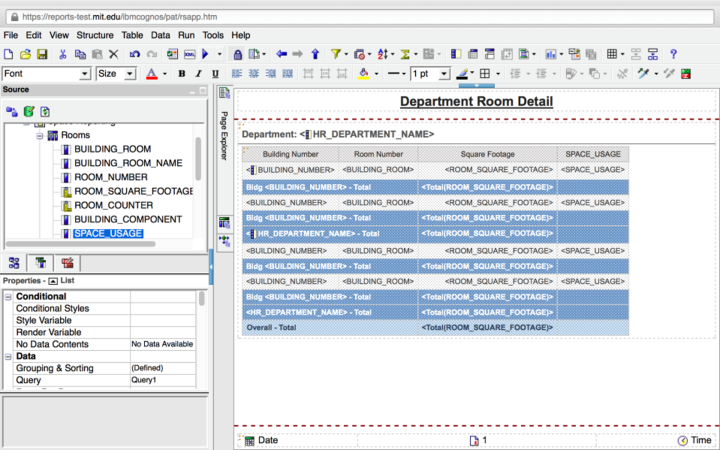Click the font color swatch
Image resolution: width=720 pixels, height=450 pixels.
pyautogui.click(x=151, y=74)
